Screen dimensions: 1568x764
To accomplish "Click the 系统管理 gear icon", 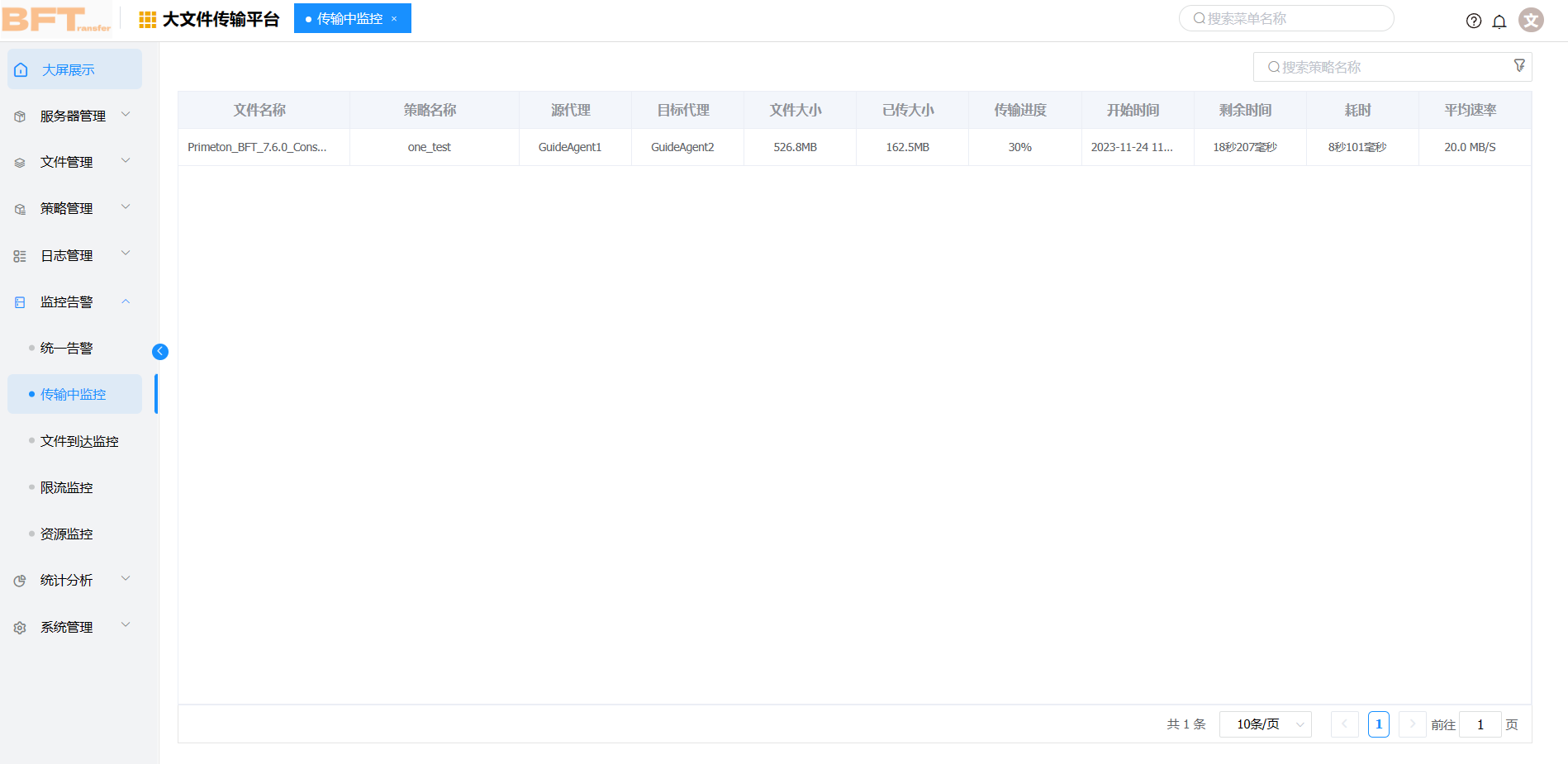I will 20,628.
